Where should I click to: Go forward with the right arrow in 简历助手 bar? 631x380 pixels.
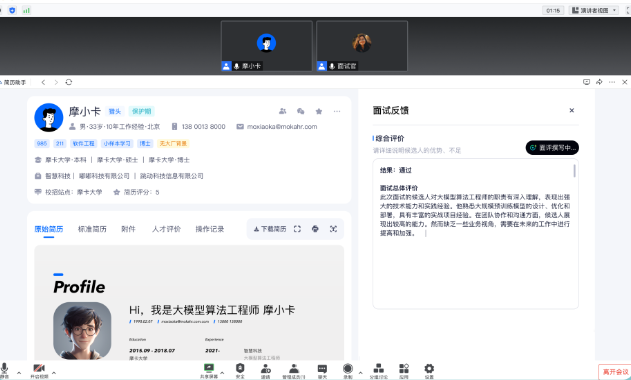point(56,82)
